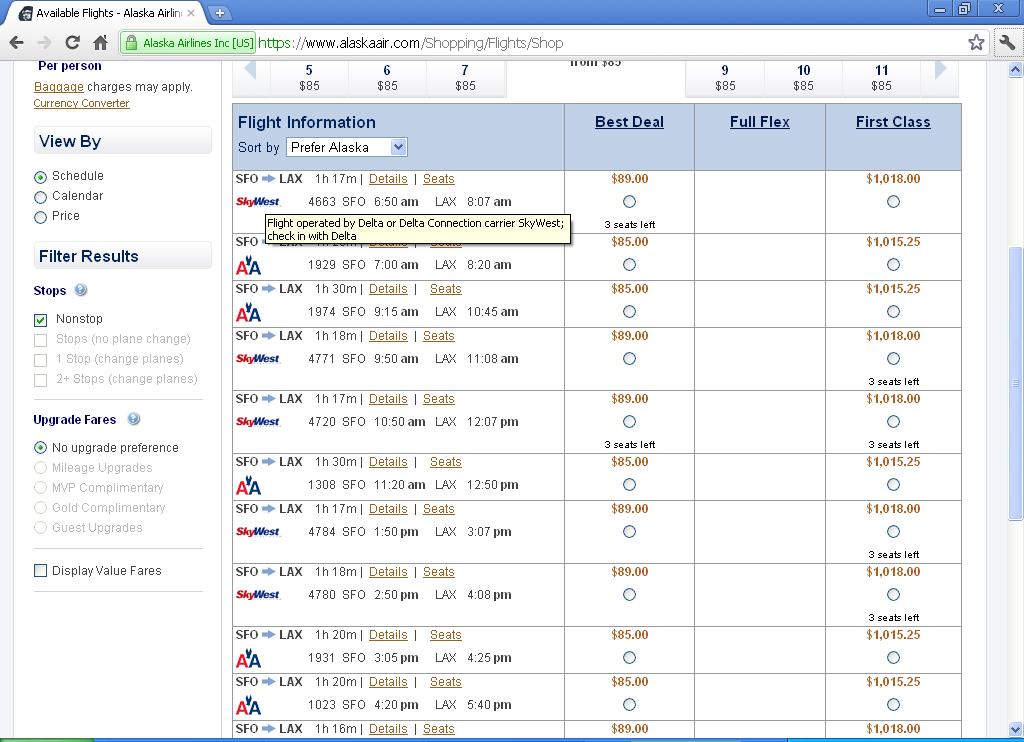The height and width of the screenshot is (742, 1024).
Task: Open Details for flight 4771
Action: click(388, 336)
